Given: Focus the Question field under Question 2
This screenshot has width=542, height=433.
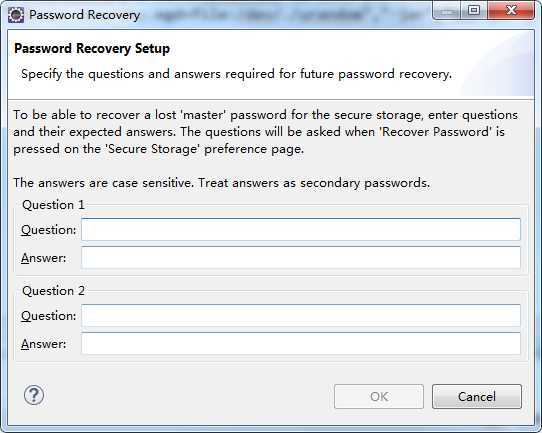Looking at the screenshot, I should pyautogui.click(x=301, y=316).
